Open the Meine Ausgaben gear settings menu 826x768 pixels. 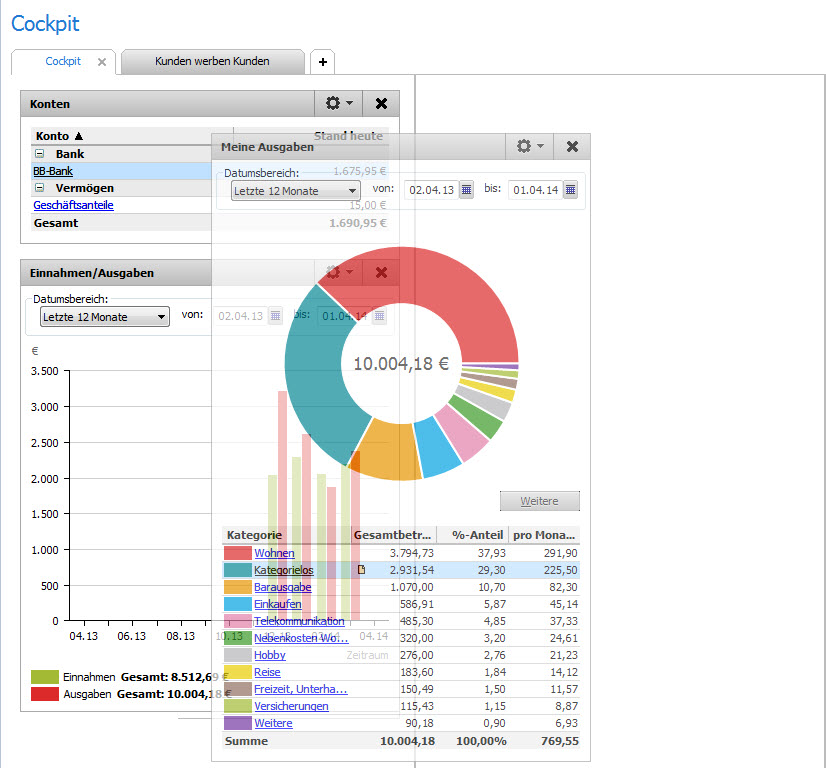tap(530, 146)
